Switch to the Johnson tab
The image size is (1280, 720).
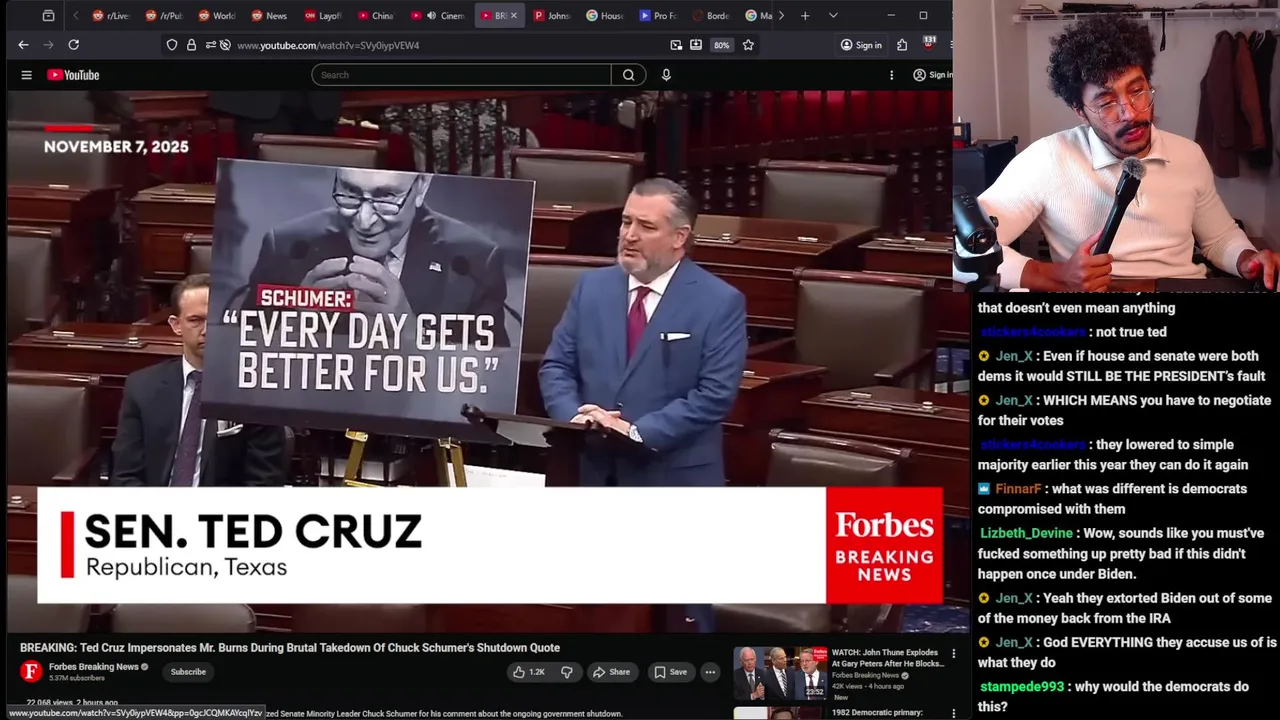coord(553,16)
